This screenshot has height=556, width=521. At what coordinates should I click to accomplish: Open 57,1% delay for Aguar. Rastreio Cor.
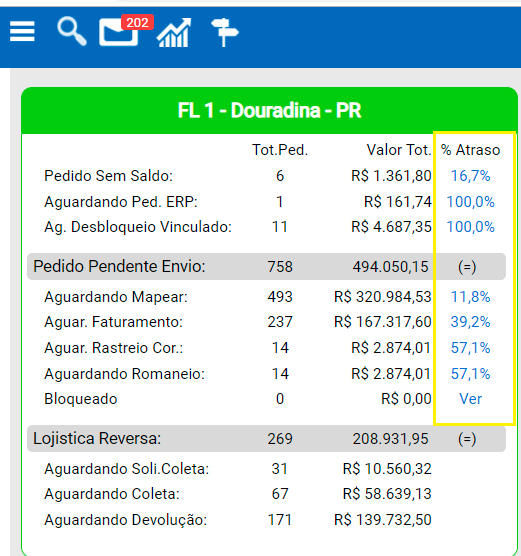tap(470, 348)
